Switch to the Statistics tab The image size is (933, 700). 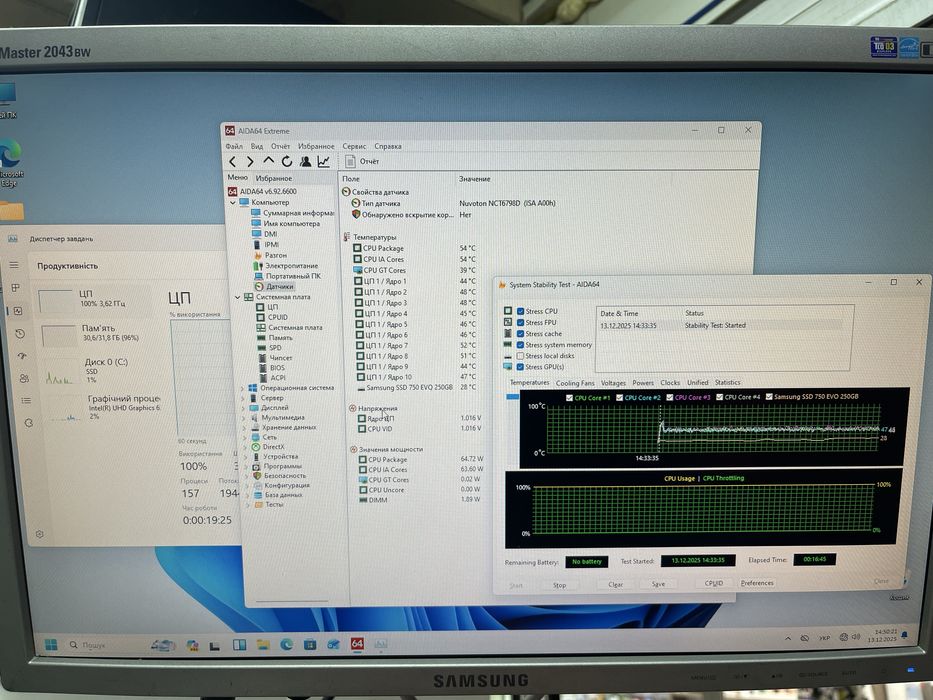coord(727,383)
